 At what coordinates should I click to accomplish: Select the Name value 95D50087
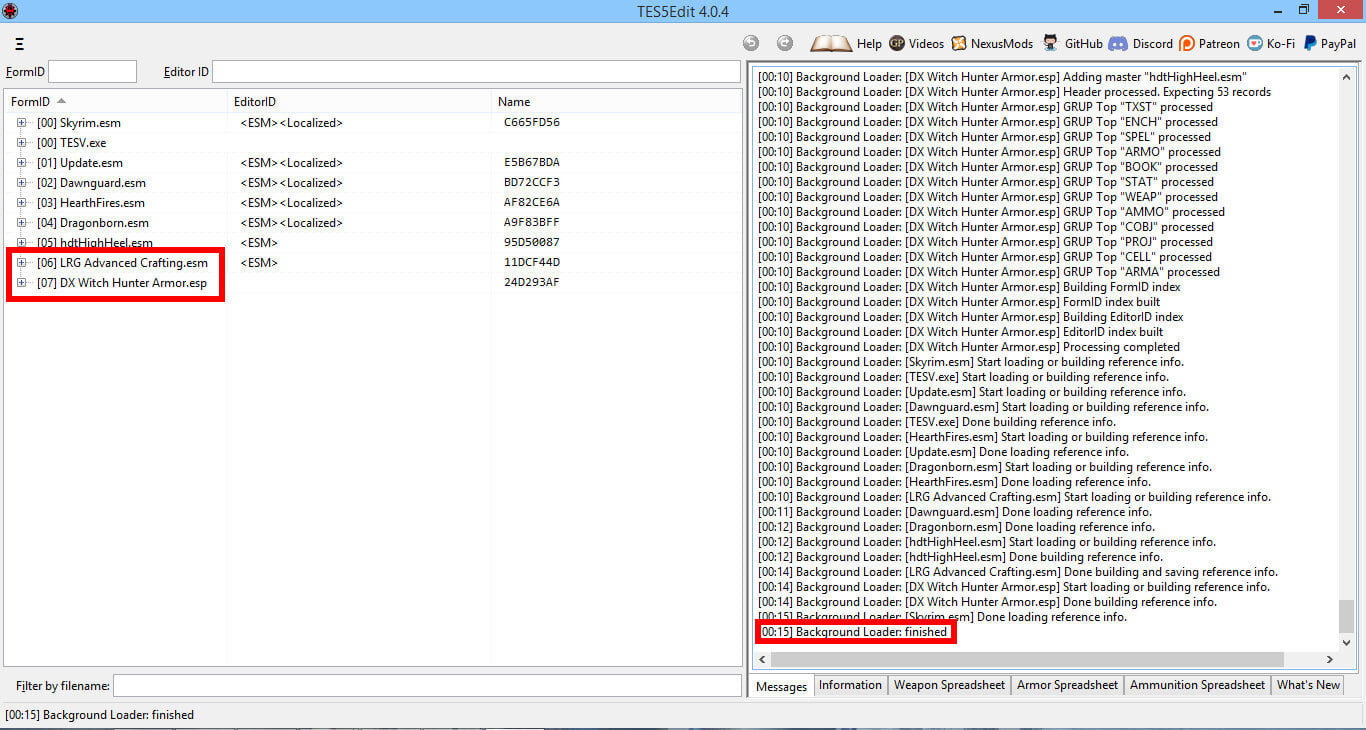532,243
